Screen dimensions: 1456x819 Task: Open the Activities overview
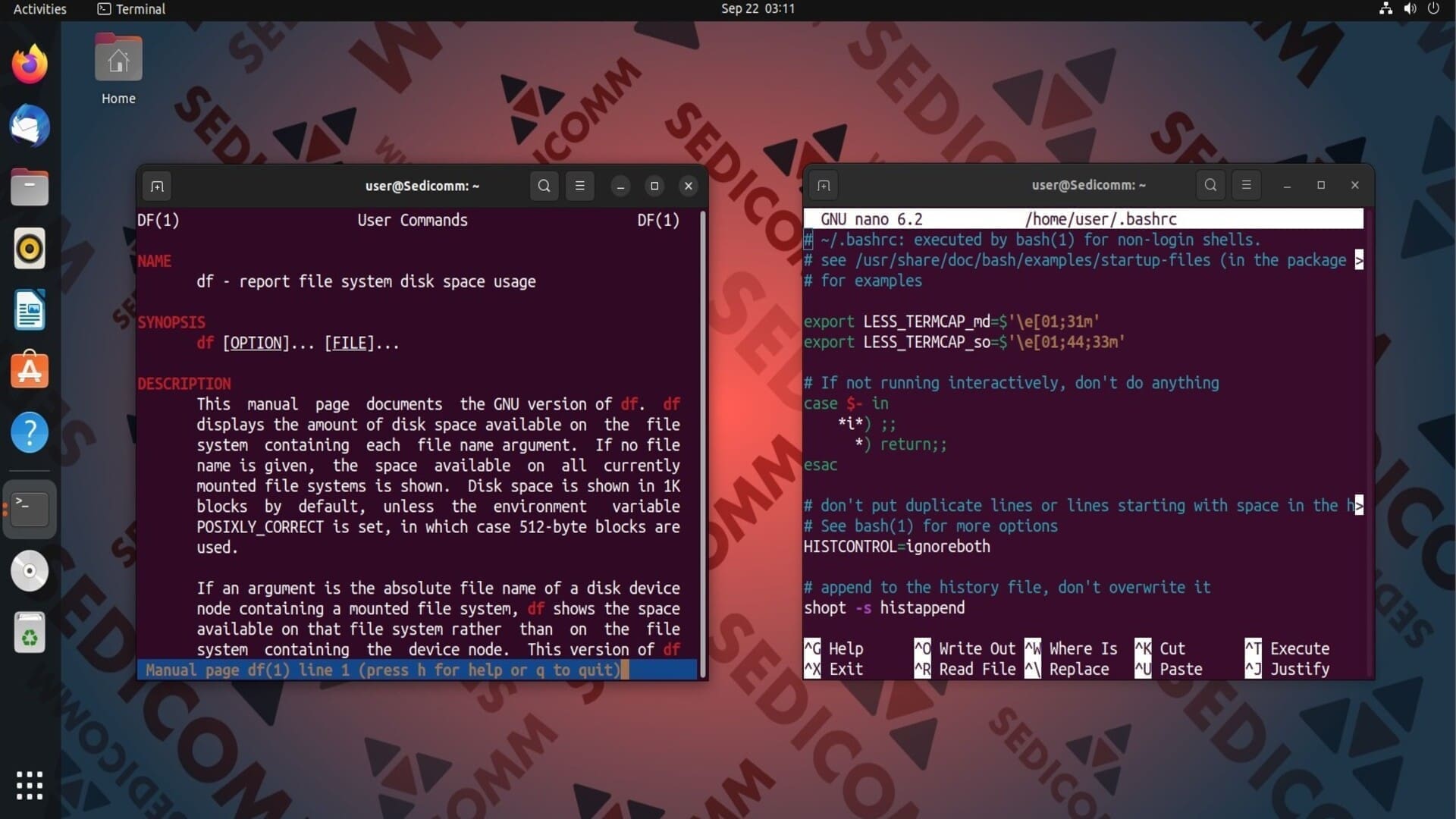tap(39, 9)
